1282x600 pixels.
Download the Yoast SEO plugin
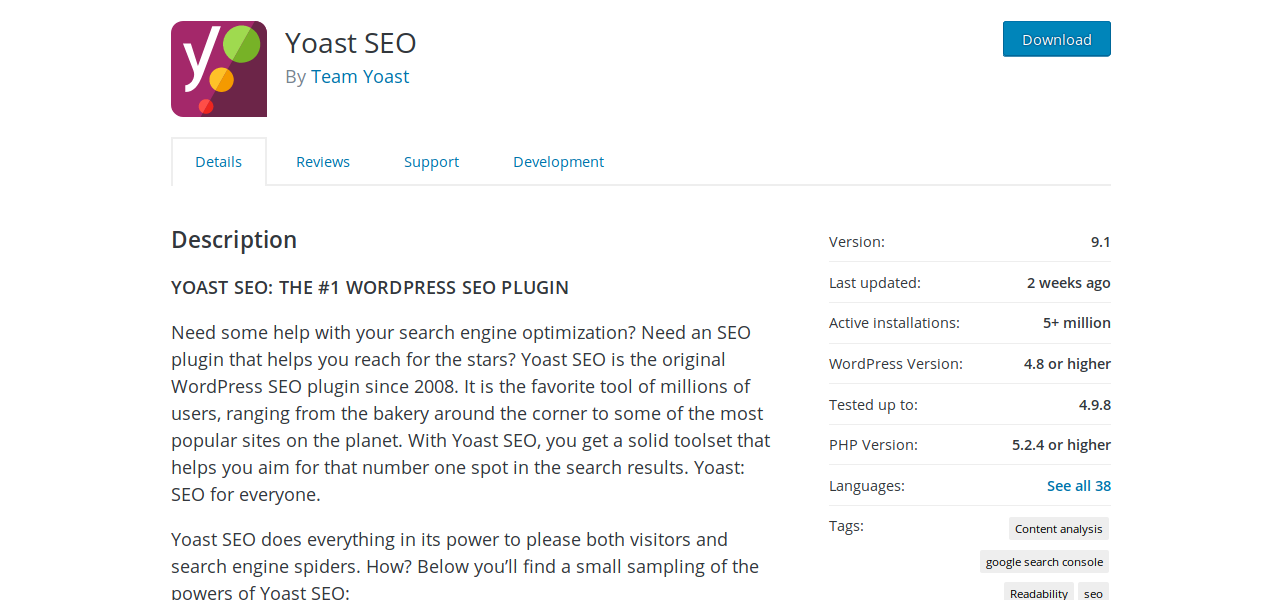pyautogui.click(x=1057, y=39)
